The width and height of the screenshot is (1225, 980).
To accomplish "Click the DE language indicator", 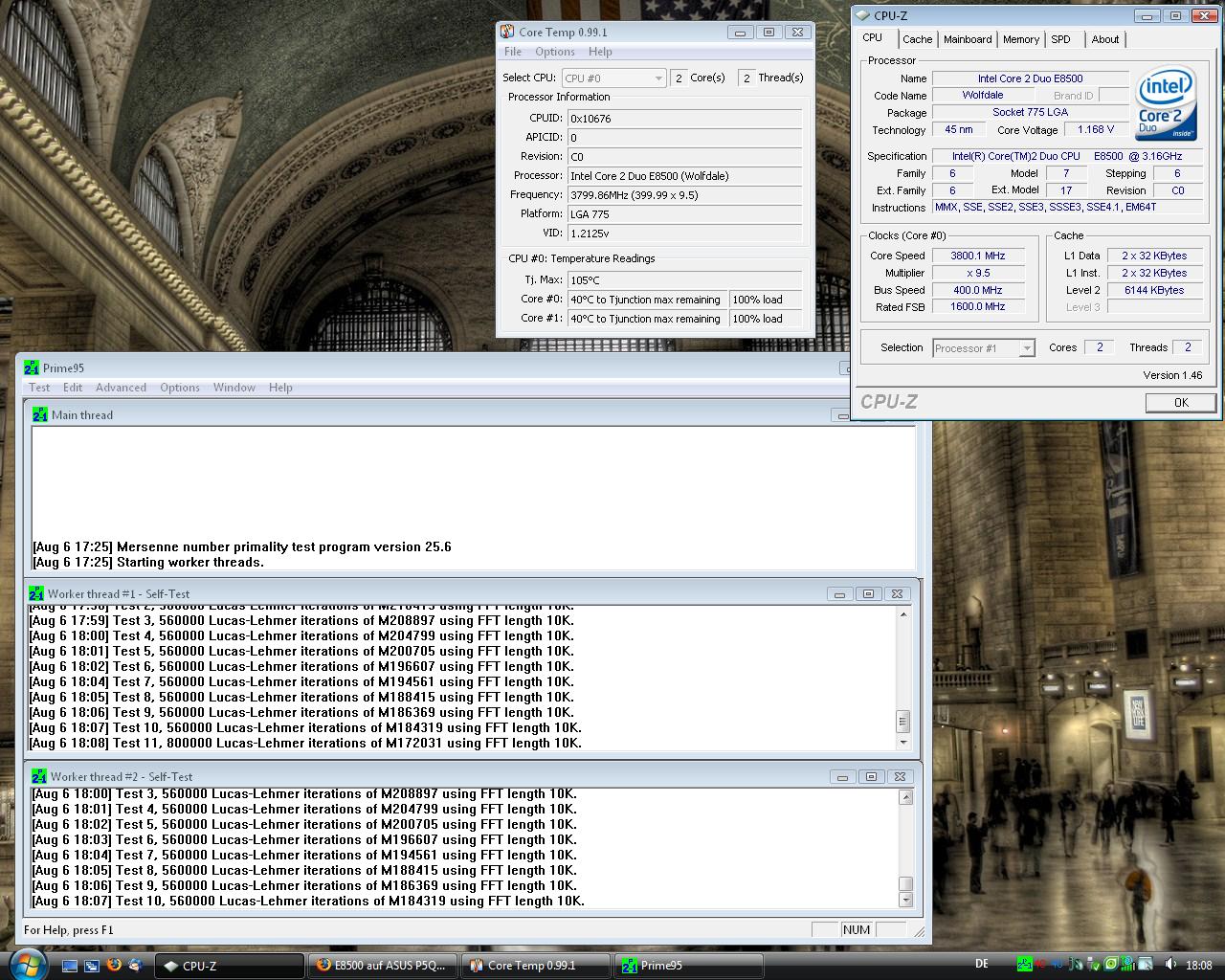I will 982,964.
